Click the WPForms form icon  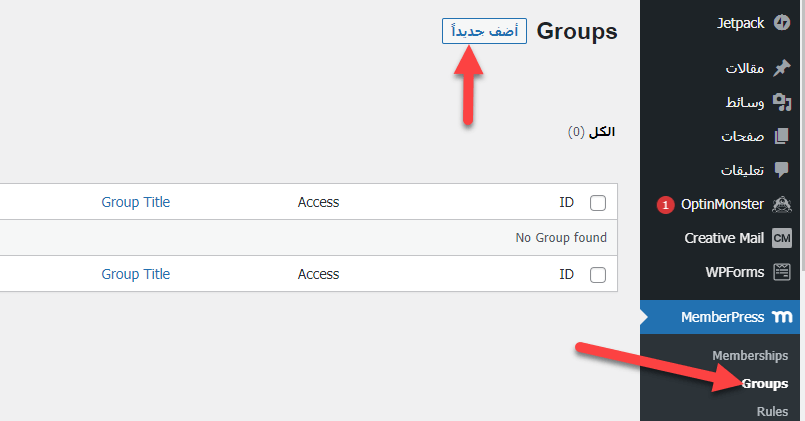tap(782, 272)
